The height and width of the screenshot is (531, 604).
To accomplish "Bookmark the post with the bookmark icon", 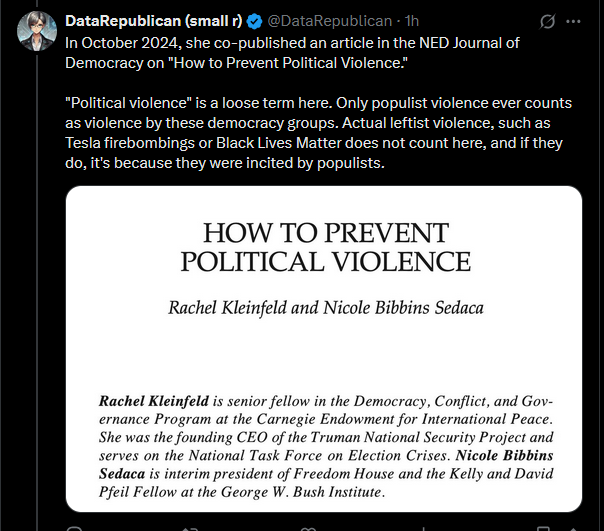I will [x=543, y=528].
